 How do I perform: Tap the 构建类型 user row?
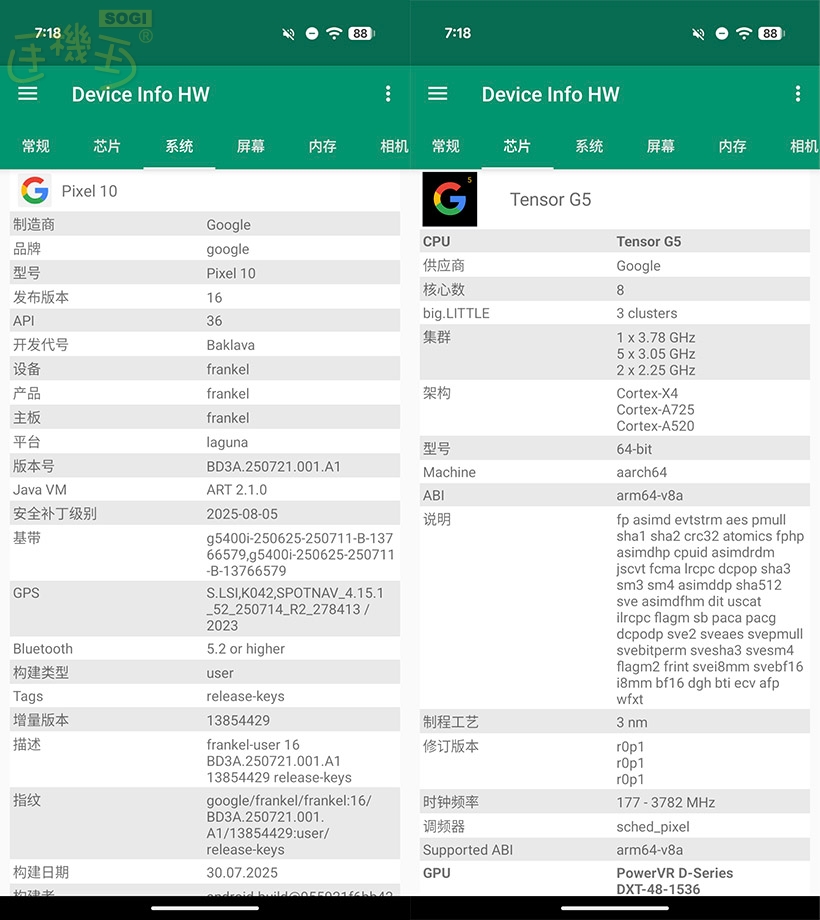coord(205,672)
